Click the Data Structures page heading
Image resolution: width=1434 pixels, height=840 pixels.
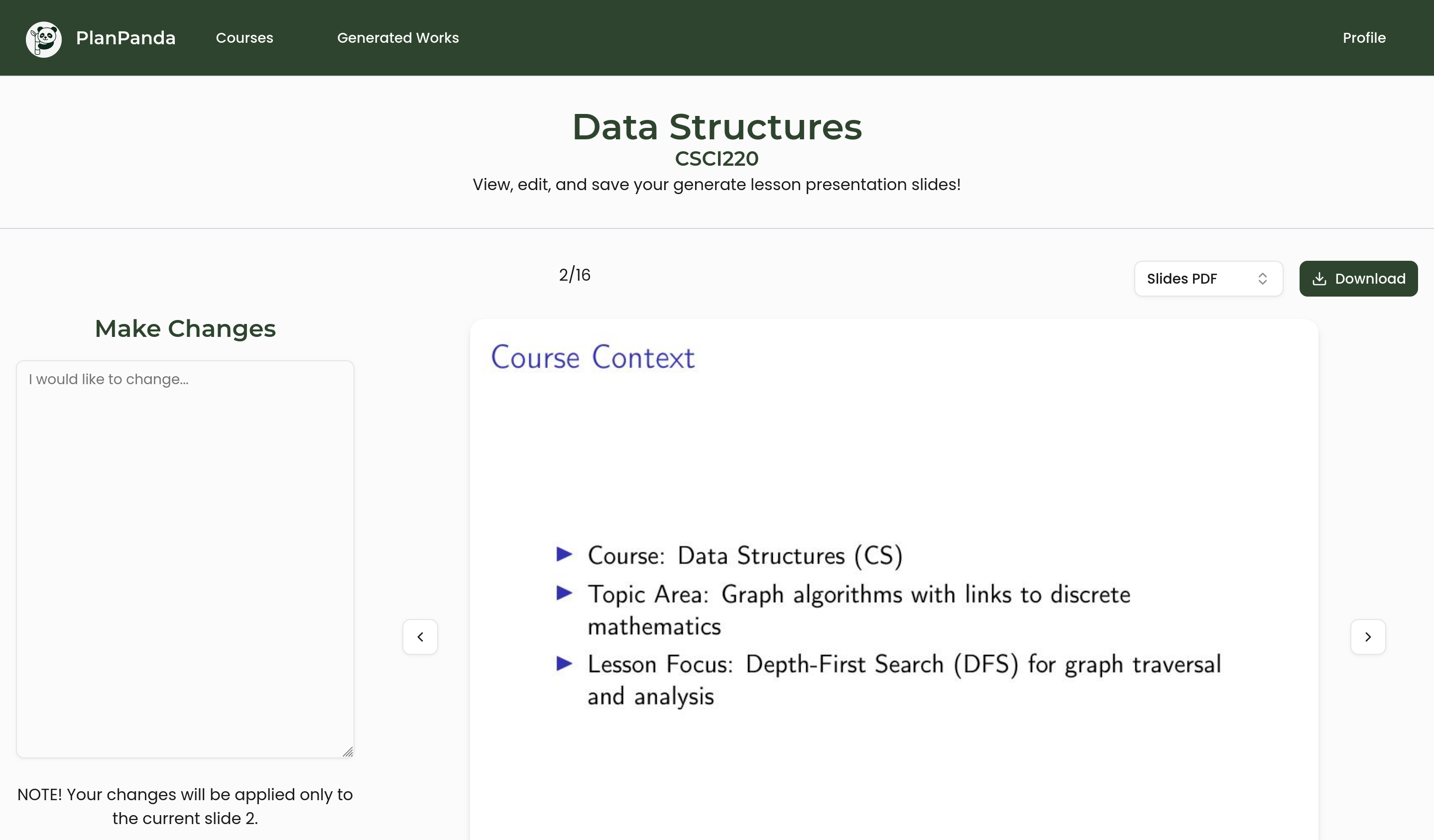click(x=717, y=127)
